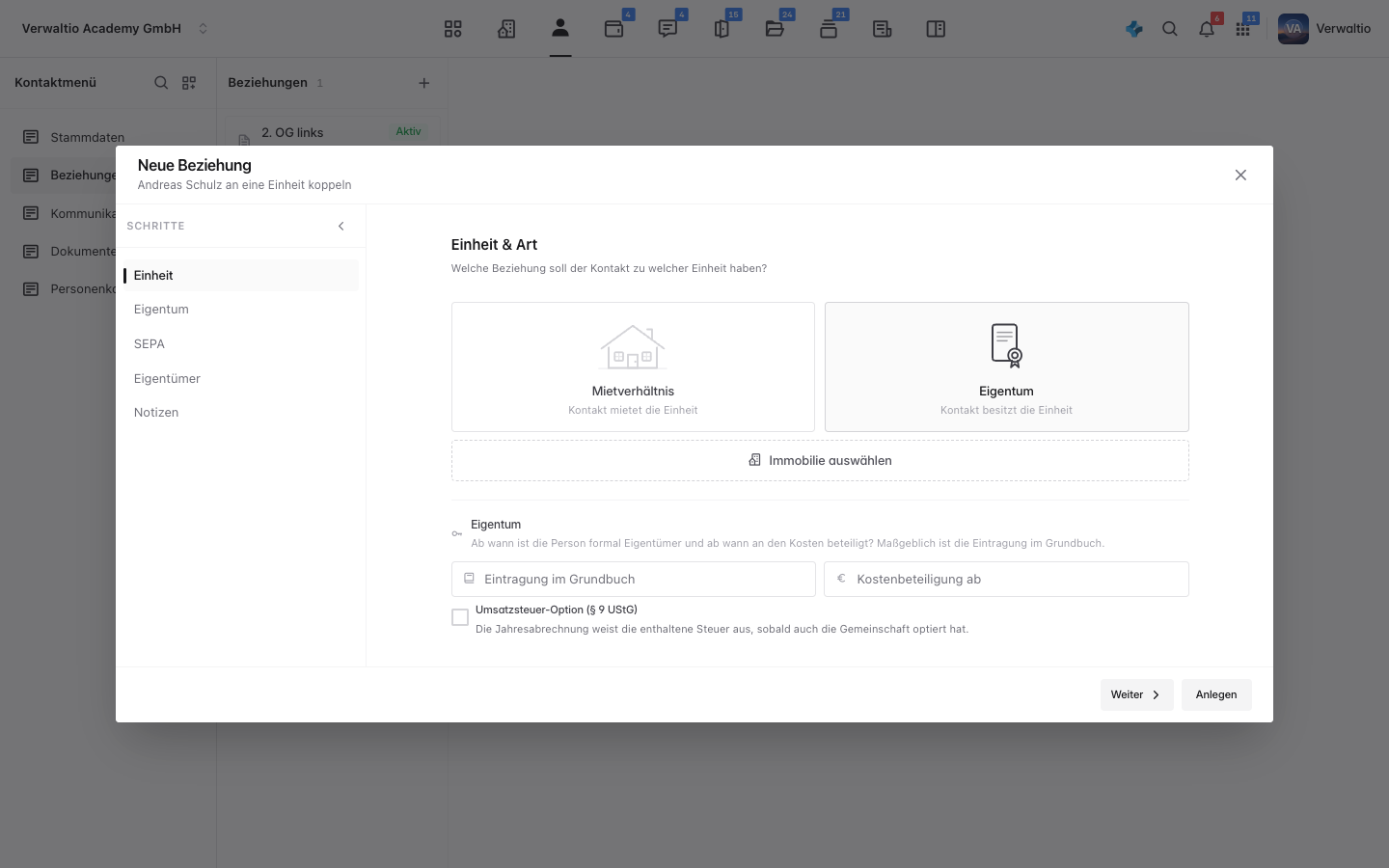Close the Neue Beziehung dialog
The height and width of the screenshot is (868, 1389).
[1241, 175]
